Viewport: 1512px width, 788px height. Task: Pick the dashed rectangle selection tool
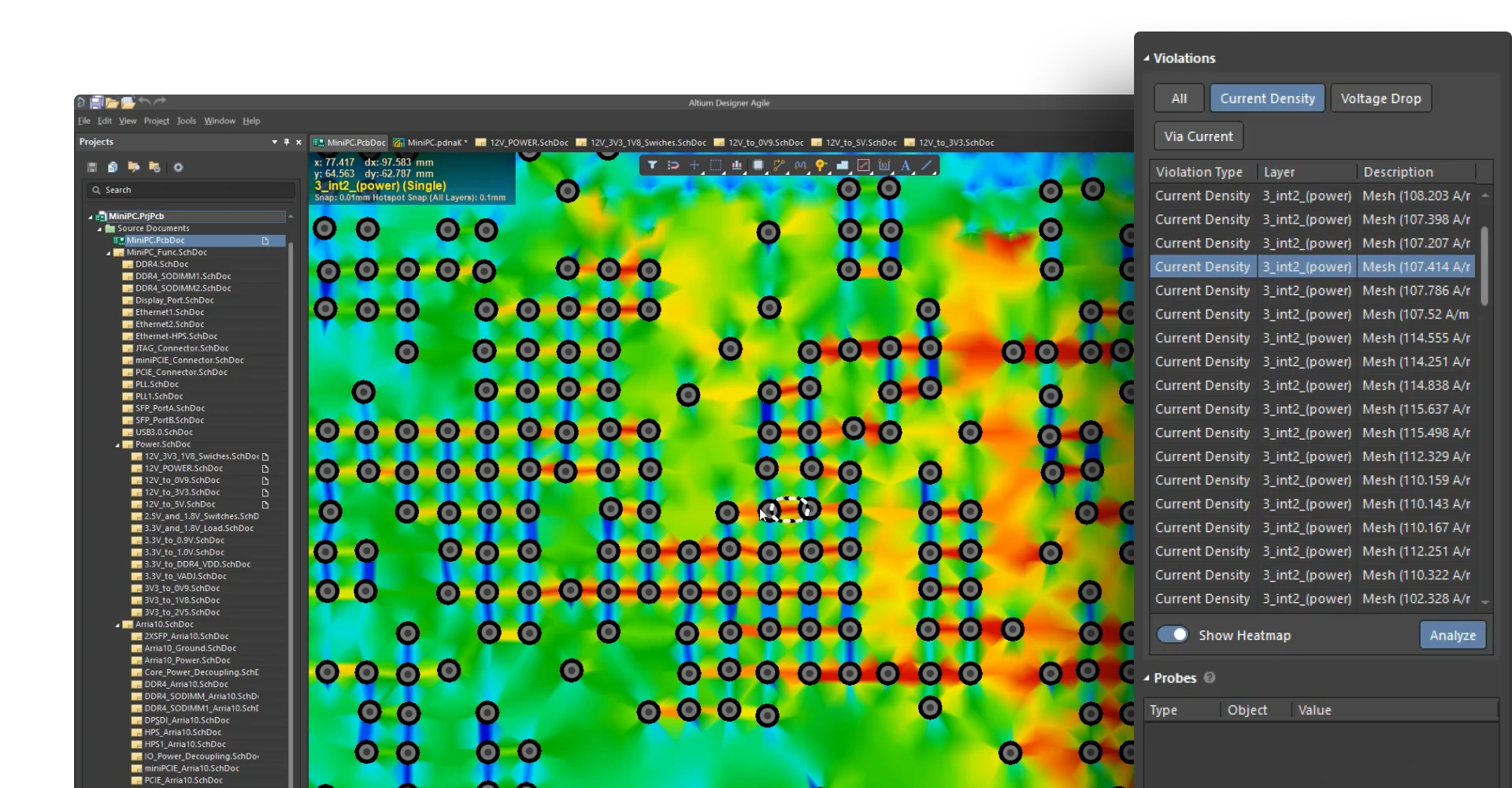tap(715, 165)
